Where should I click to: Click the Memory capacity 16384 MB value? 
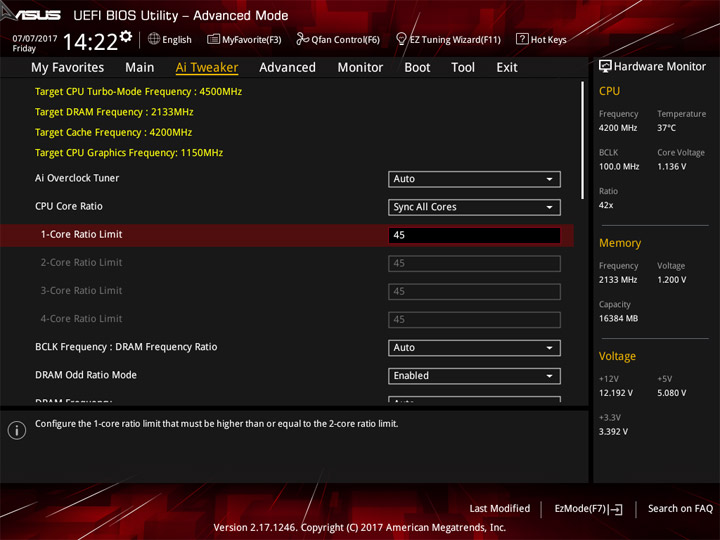(619, 318)
